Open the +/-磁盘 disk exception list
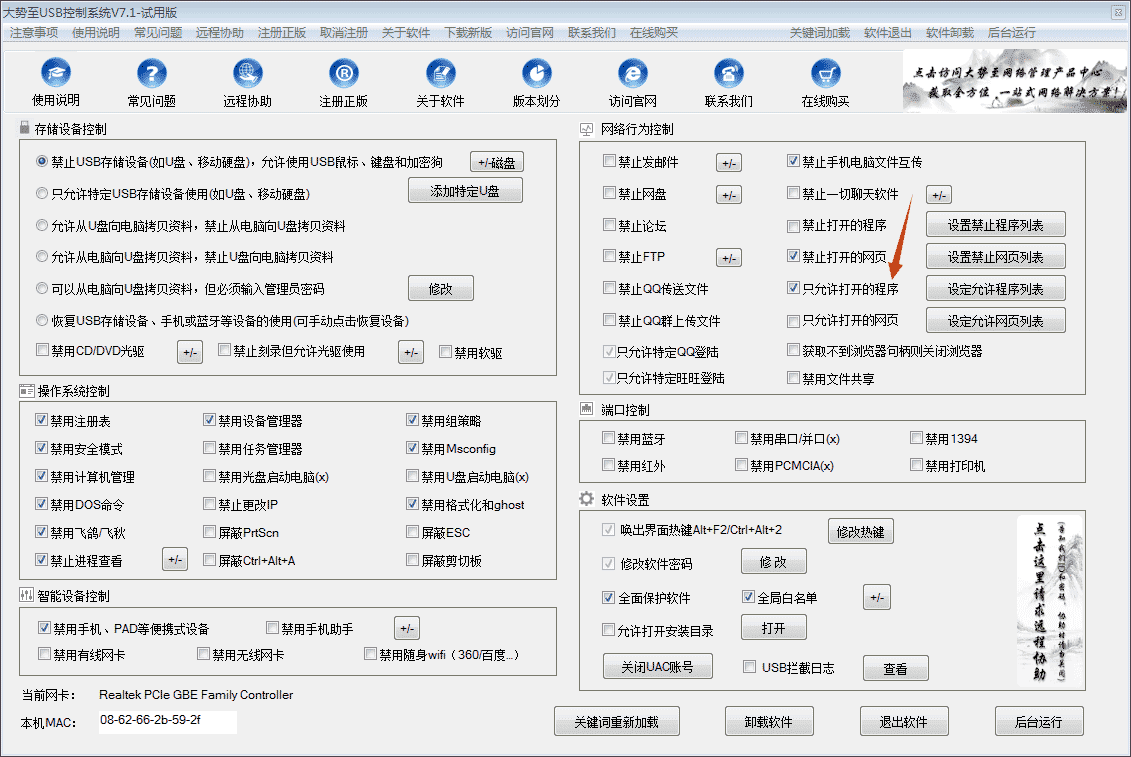The height and width of the screenshot is (757, 1131). coord(497,161)
